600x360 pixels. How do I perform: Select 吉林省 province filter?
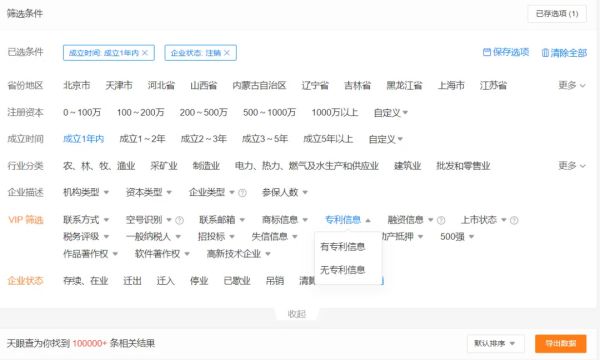click(357, 85)
